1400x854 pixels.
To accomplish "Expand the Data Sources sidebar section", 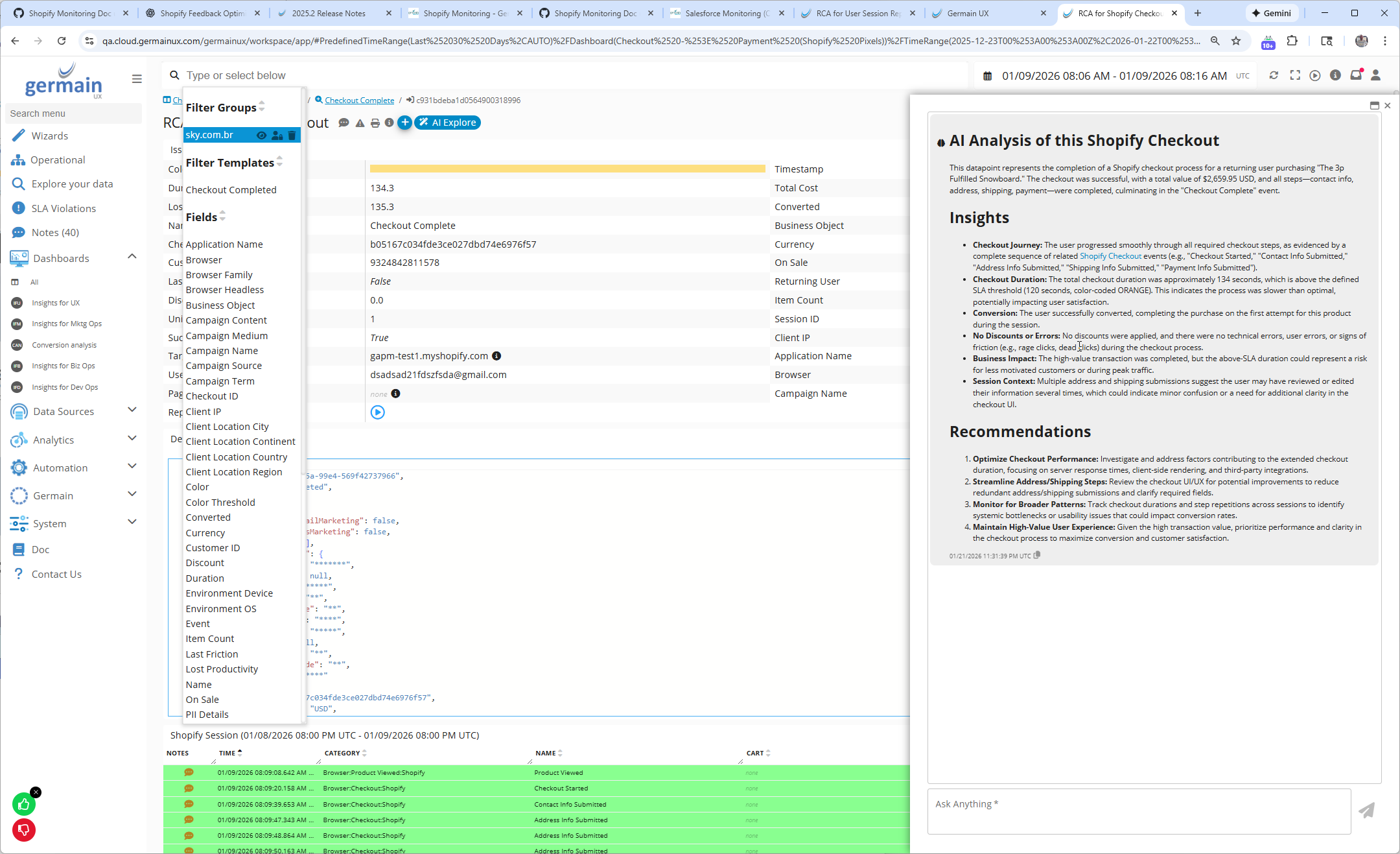I will (x=132, y=410).
